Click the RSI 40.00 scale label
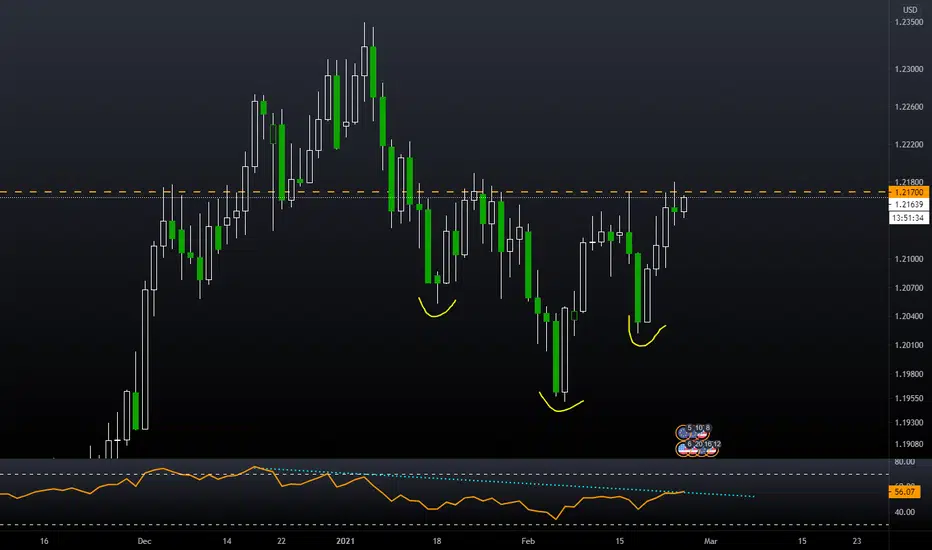This screenshot has width=932, height=550. (x=904, y=512)
